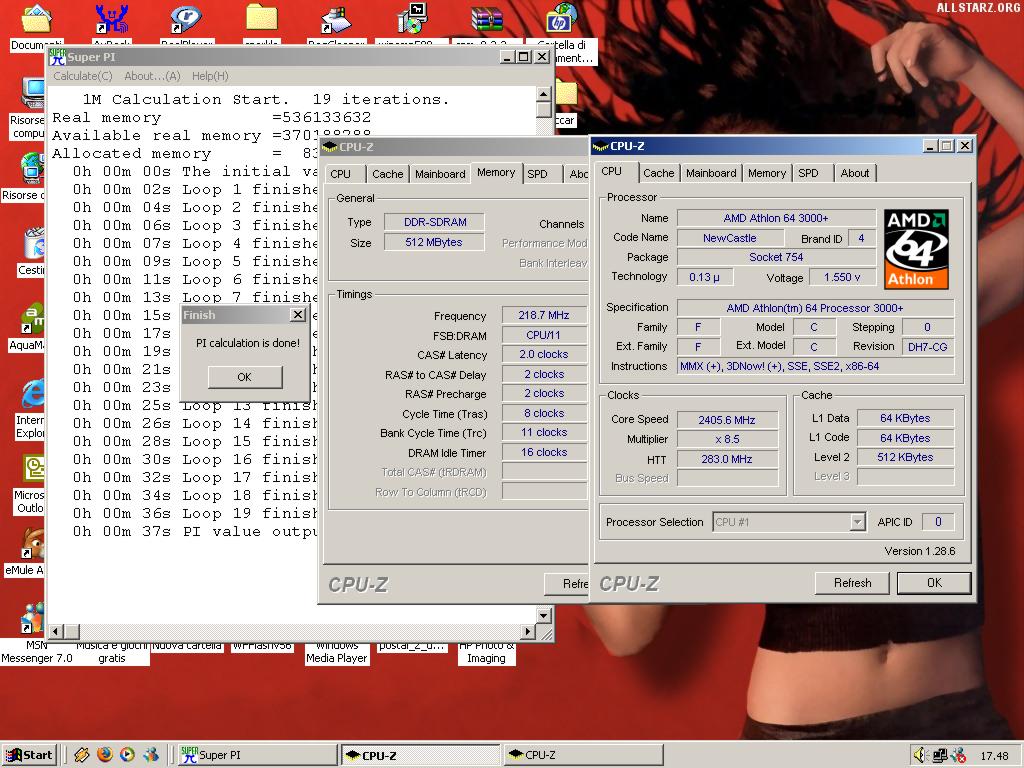1024x768 pixels.
Task: Launch Firefox from the quick launch bar
Action: pos(104,754)
